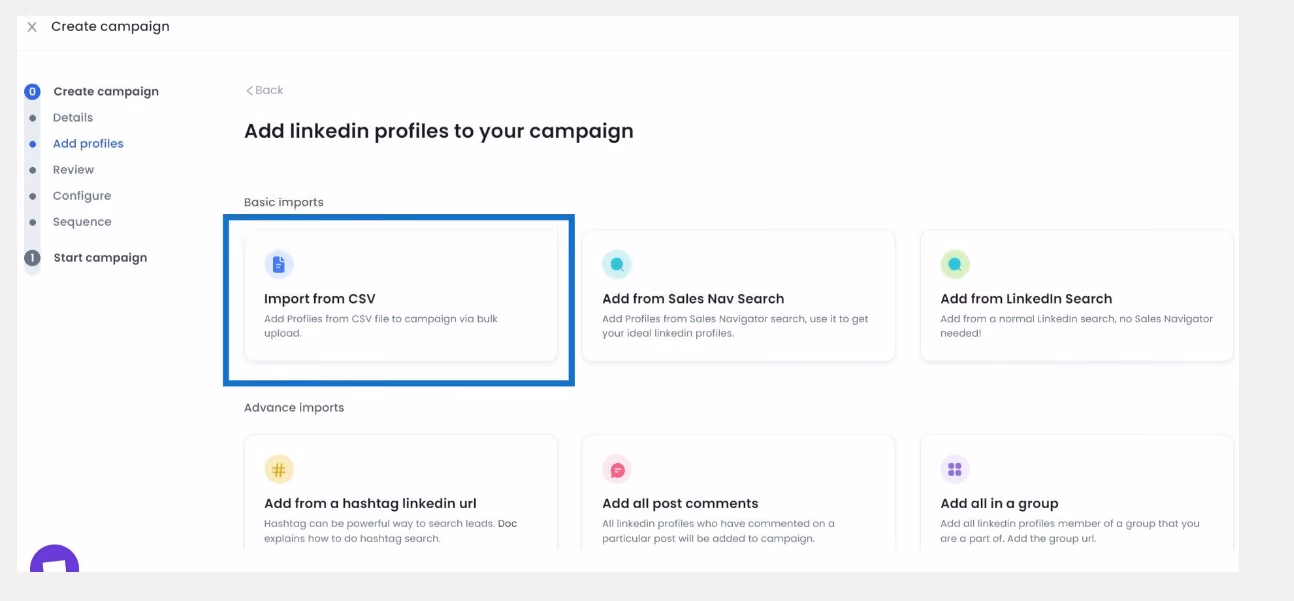Jump to the Review step

point(73,169)
